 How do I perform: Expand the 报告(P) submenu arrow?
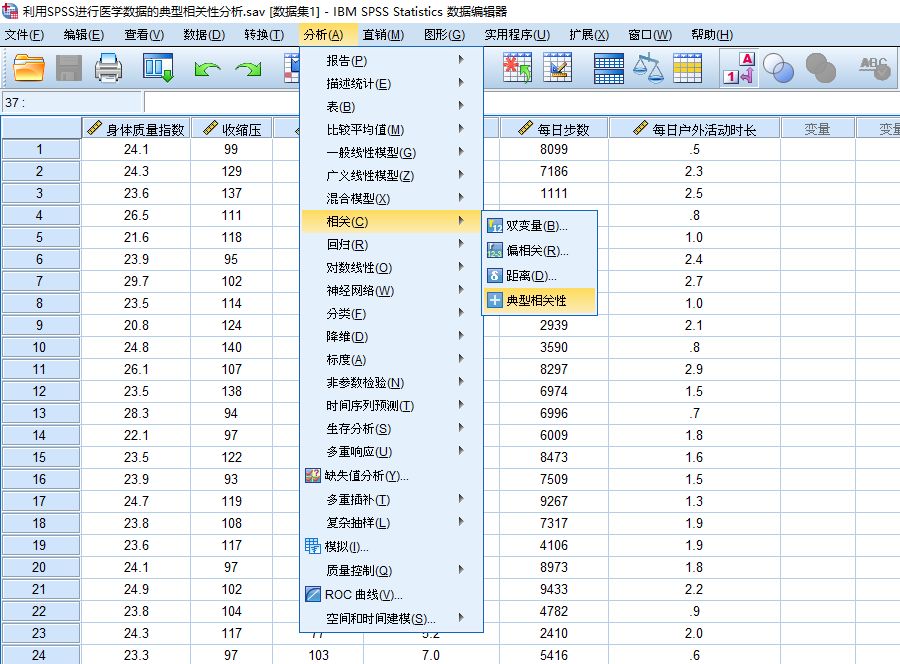[461, 60]
